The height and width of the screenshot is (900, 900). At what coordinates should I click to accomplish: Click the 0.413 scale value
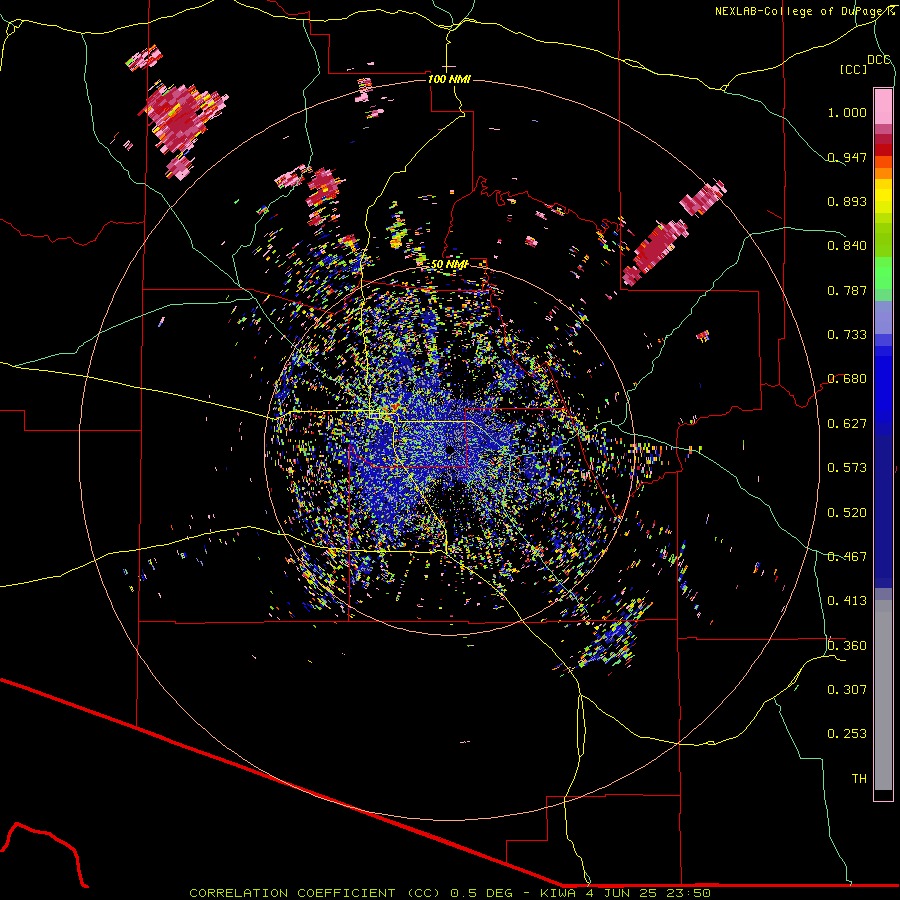click(847, 601)
